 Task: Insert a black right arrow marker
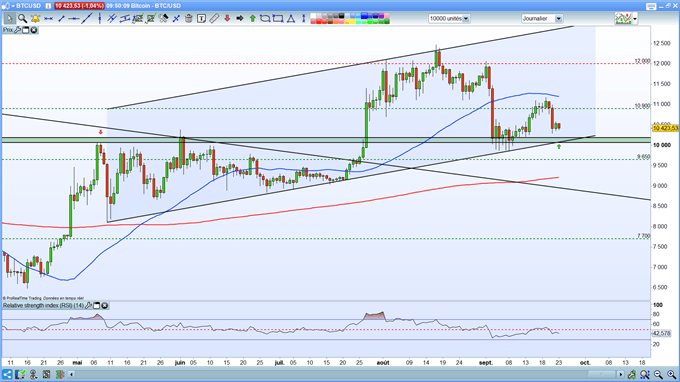click(239, 19)
